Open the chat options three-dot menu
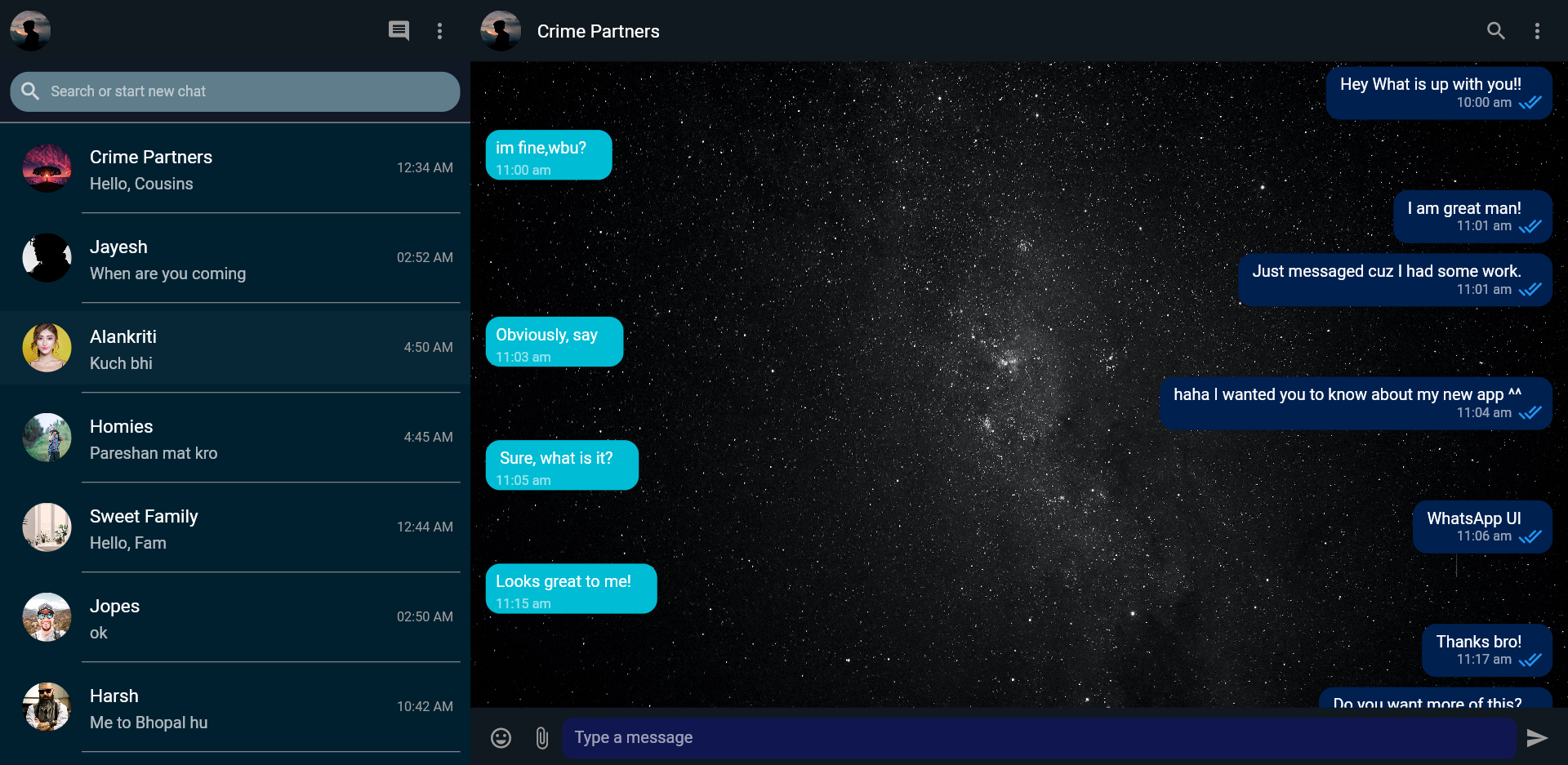 point(1536,30)
